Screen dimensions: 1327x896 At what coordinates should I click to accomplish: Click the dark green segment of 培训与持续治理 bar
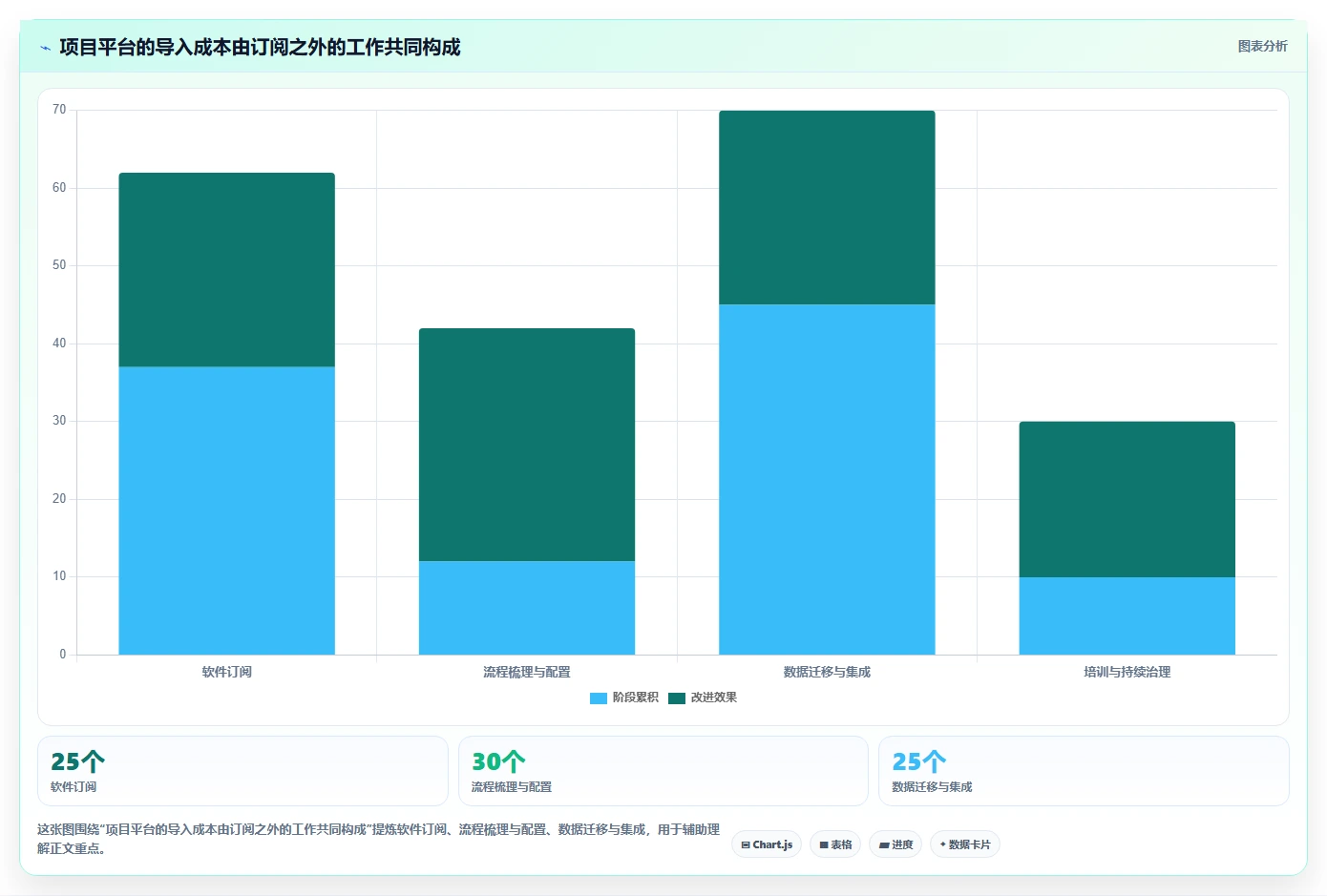pos(1127,499)
